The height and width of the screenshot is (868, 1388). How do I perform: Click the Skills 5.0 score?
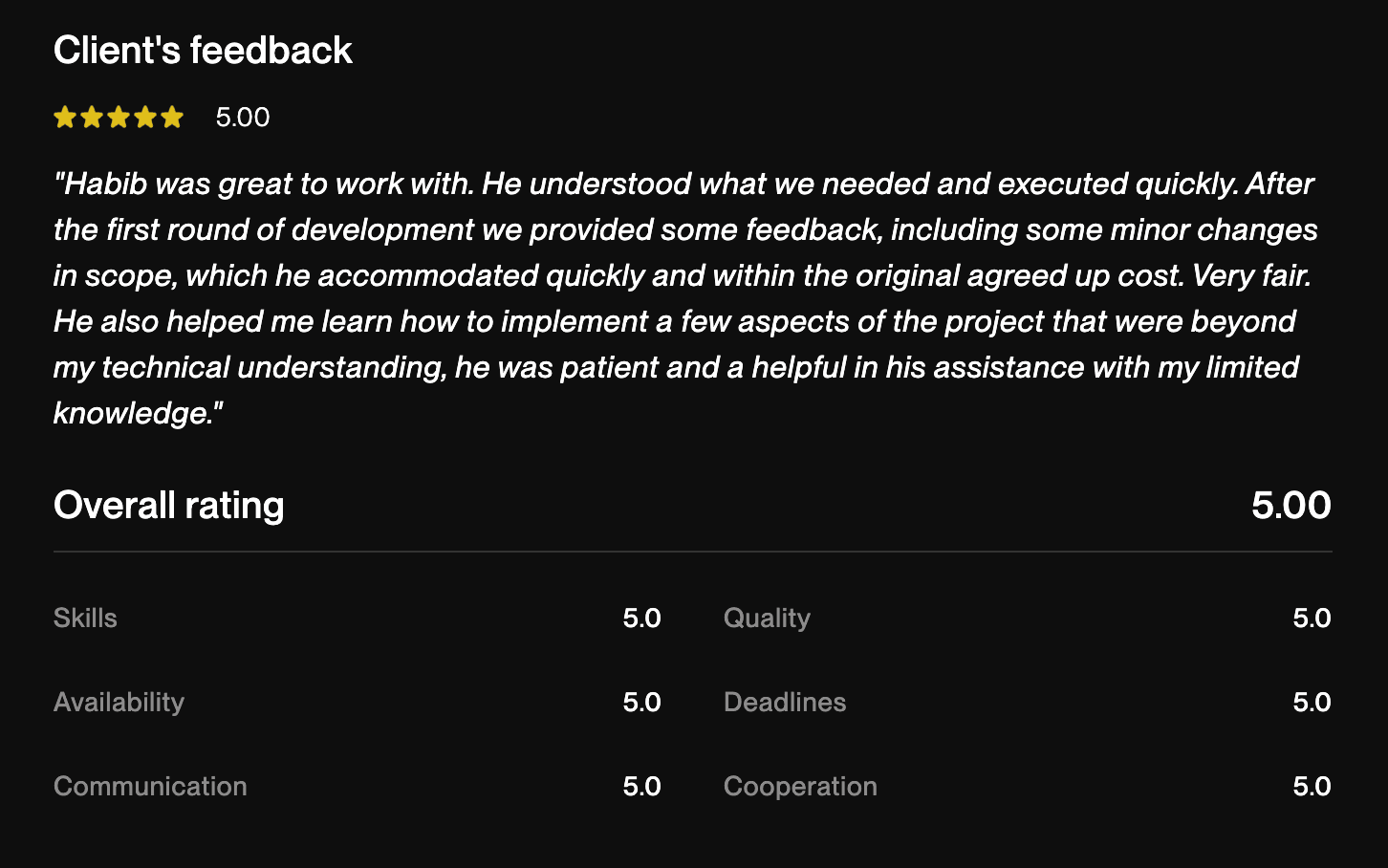pos(641,618)
